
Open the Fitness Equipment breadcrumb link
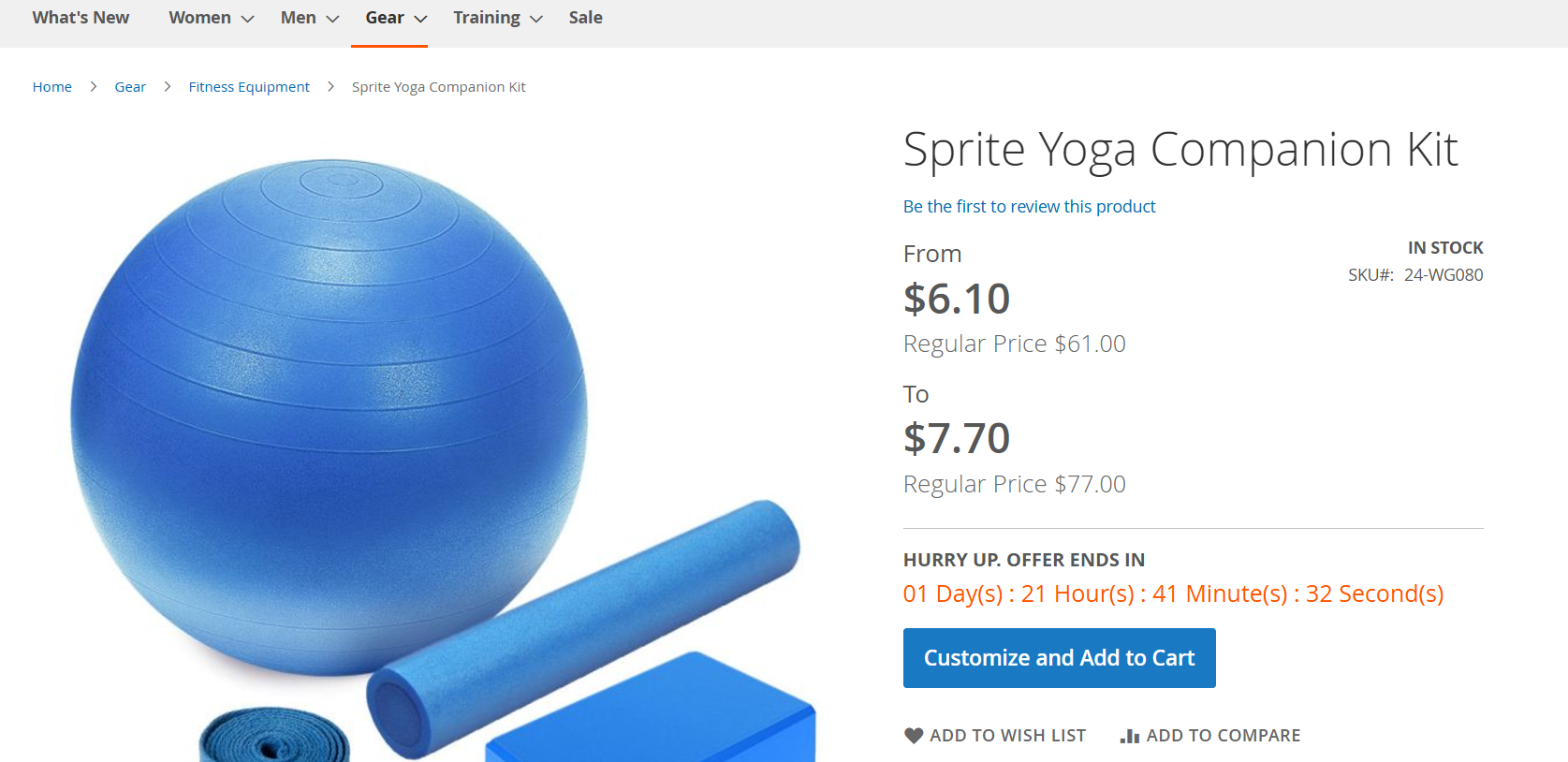click(249, 87)
